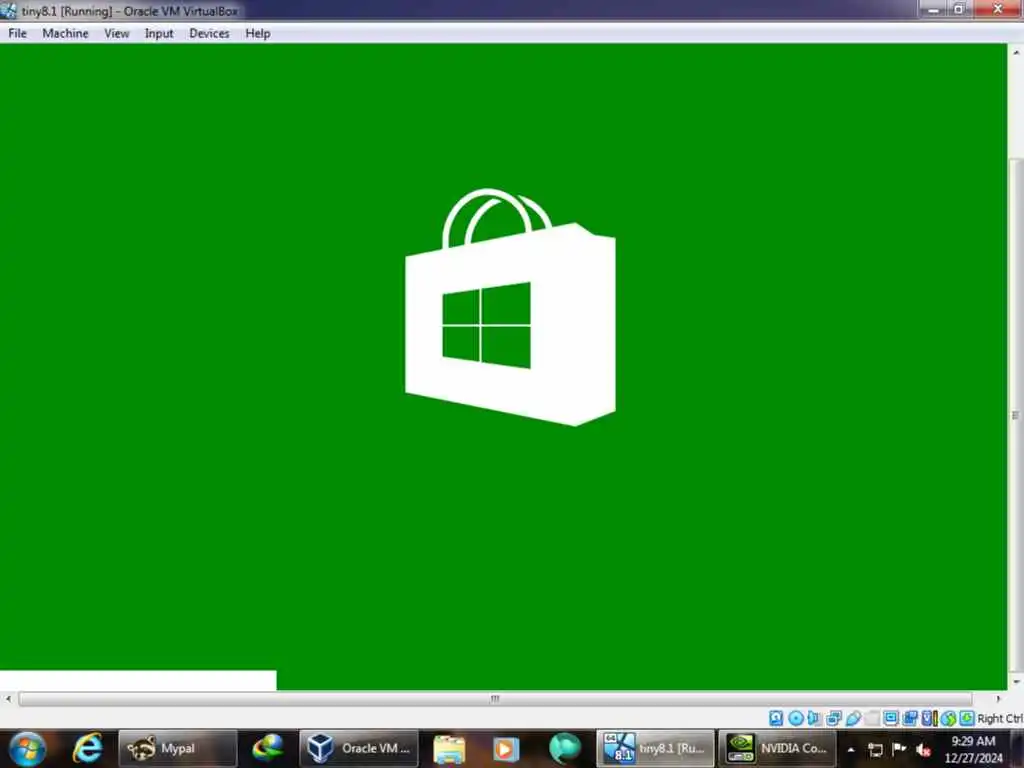Click the horizontal scrollbar thumb
Screen dimensions: 1024x768
(495, 699)
